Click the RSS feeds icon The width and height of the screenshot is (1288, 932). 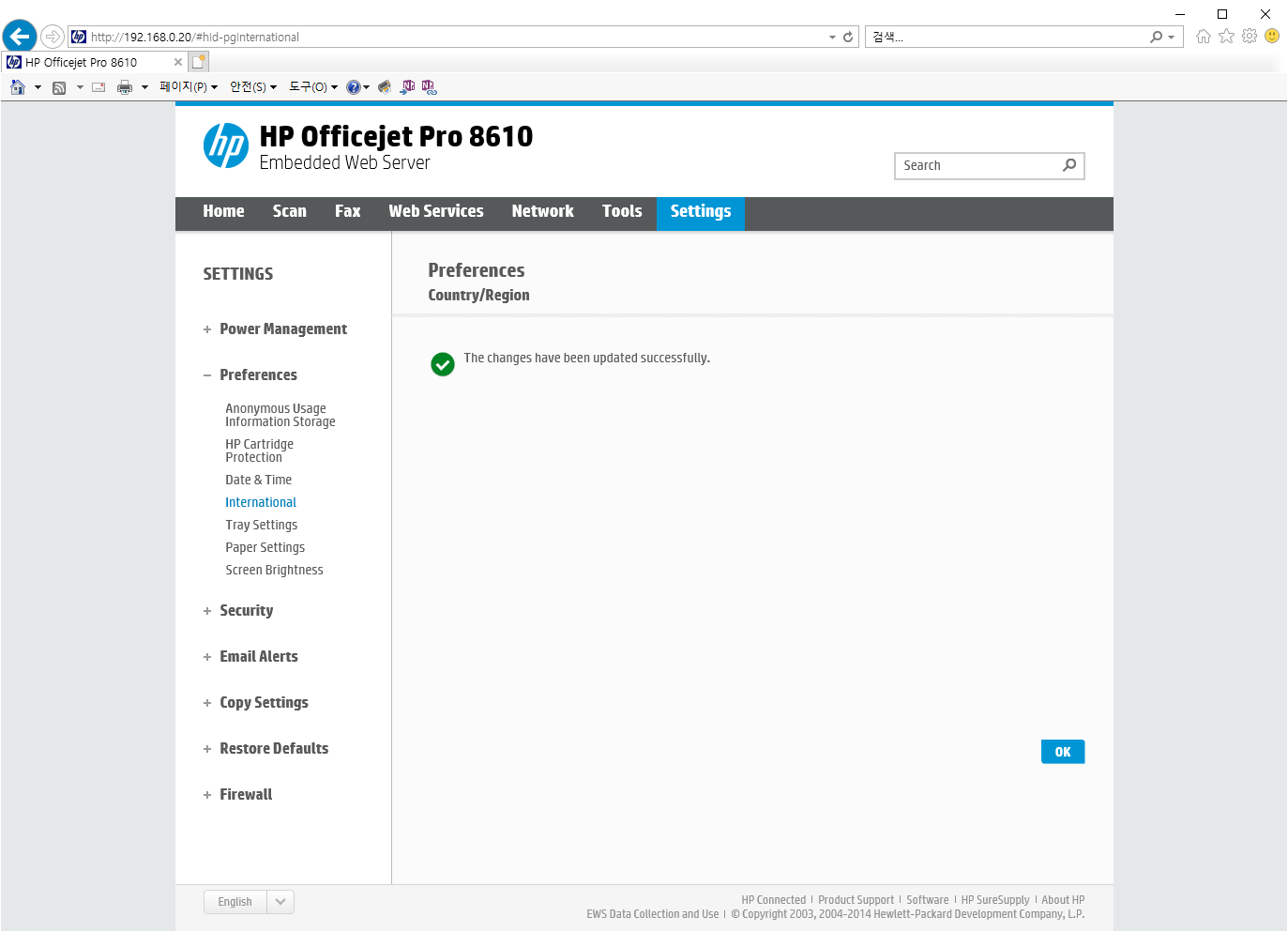click(x=59, y=87)
